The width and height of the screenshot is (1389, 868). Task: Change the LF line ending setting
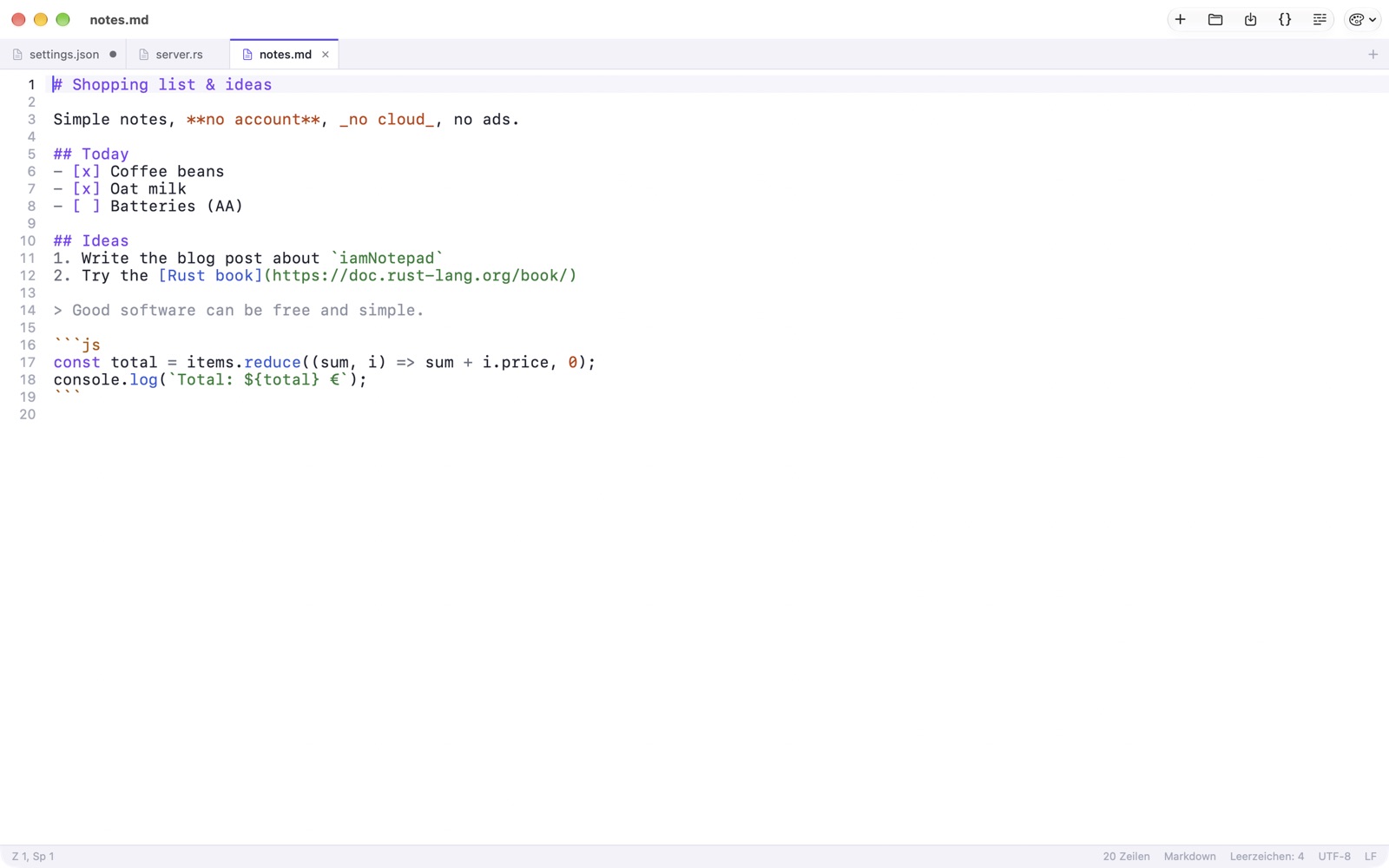1371,857
